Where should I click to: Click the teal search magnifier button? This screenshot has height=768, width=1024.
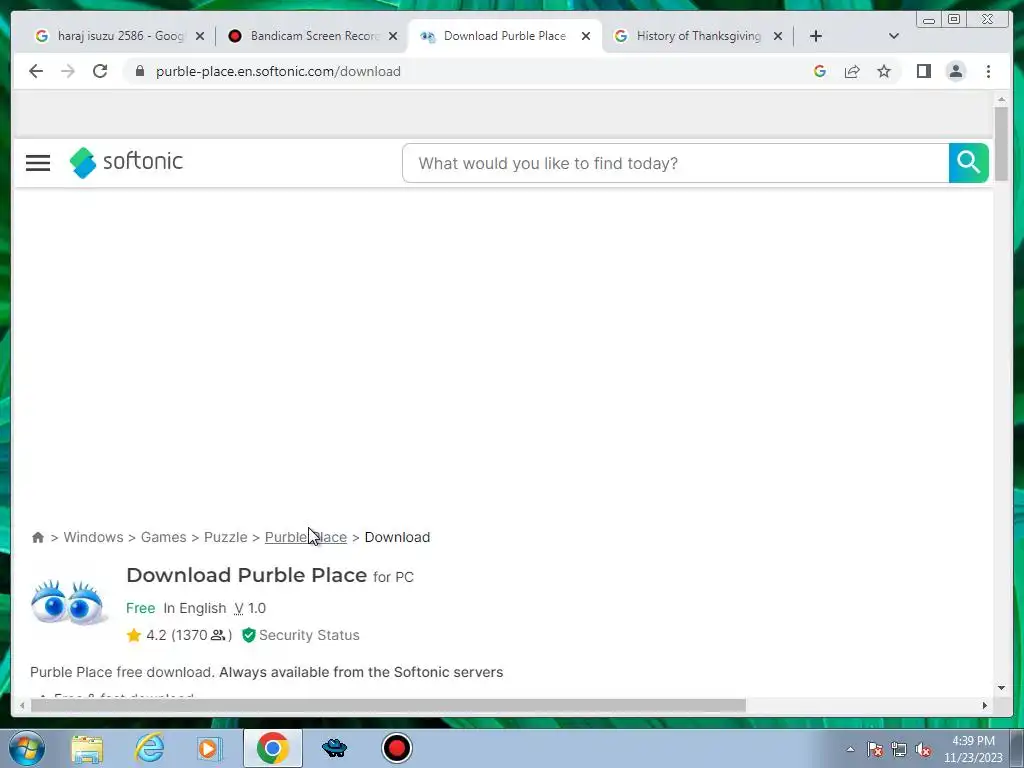click(x=968, y=163)
